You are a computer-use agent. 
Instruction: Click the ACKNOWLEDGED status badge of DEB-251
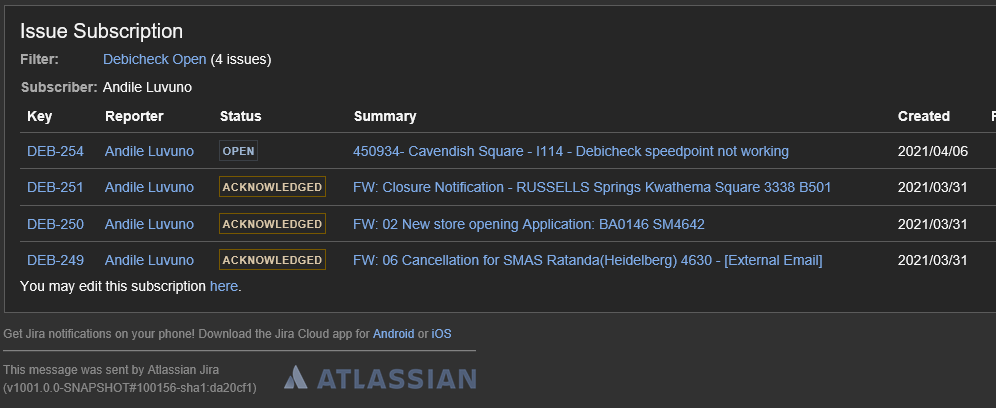point(272,187)
